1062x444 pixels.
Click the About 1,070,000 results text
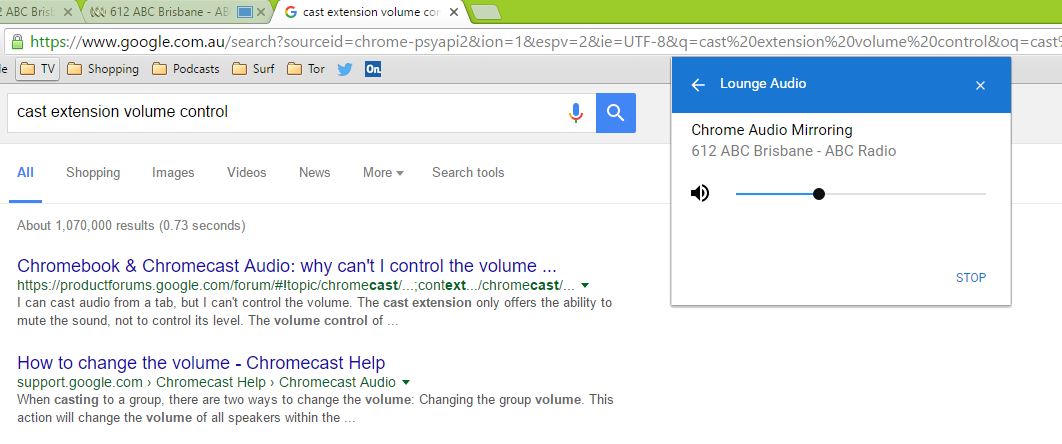coord(131,225)
